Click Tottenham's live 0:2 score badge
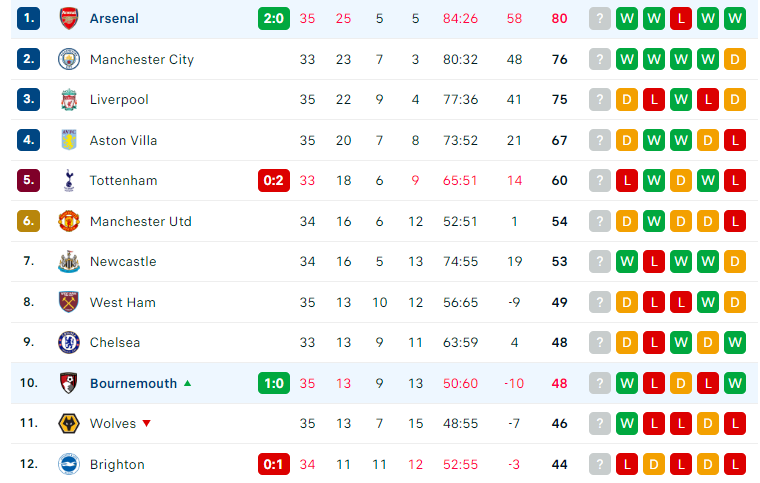 [274, 181]
